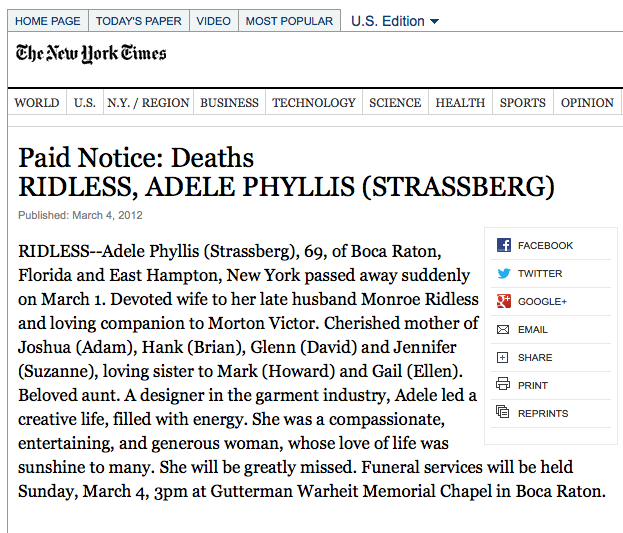
Task: Expand the U.S. Edition dropdown arrow
Action: click(x=434, y=22)
